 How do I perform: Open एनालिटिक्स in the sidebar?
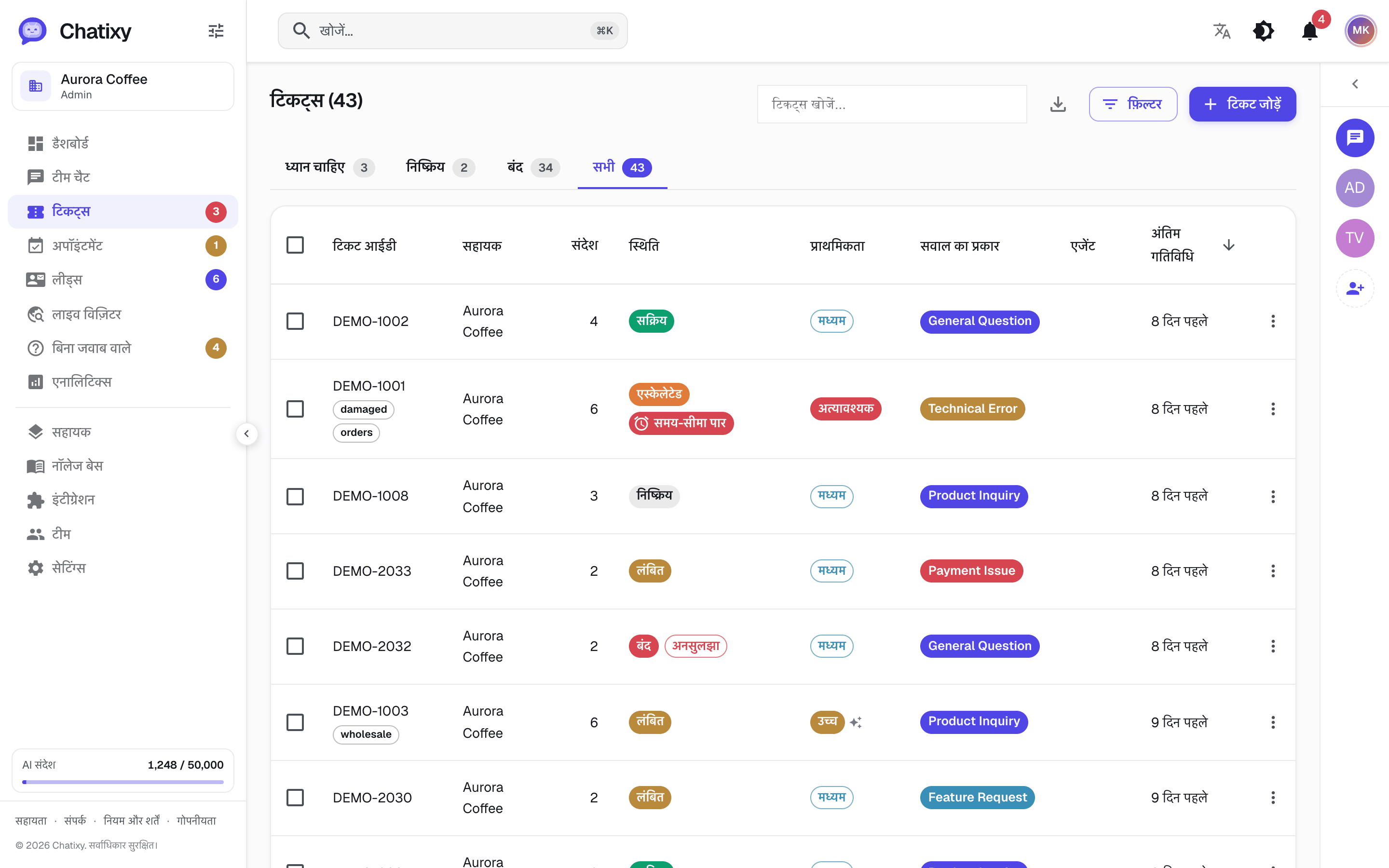pos(123,382)
